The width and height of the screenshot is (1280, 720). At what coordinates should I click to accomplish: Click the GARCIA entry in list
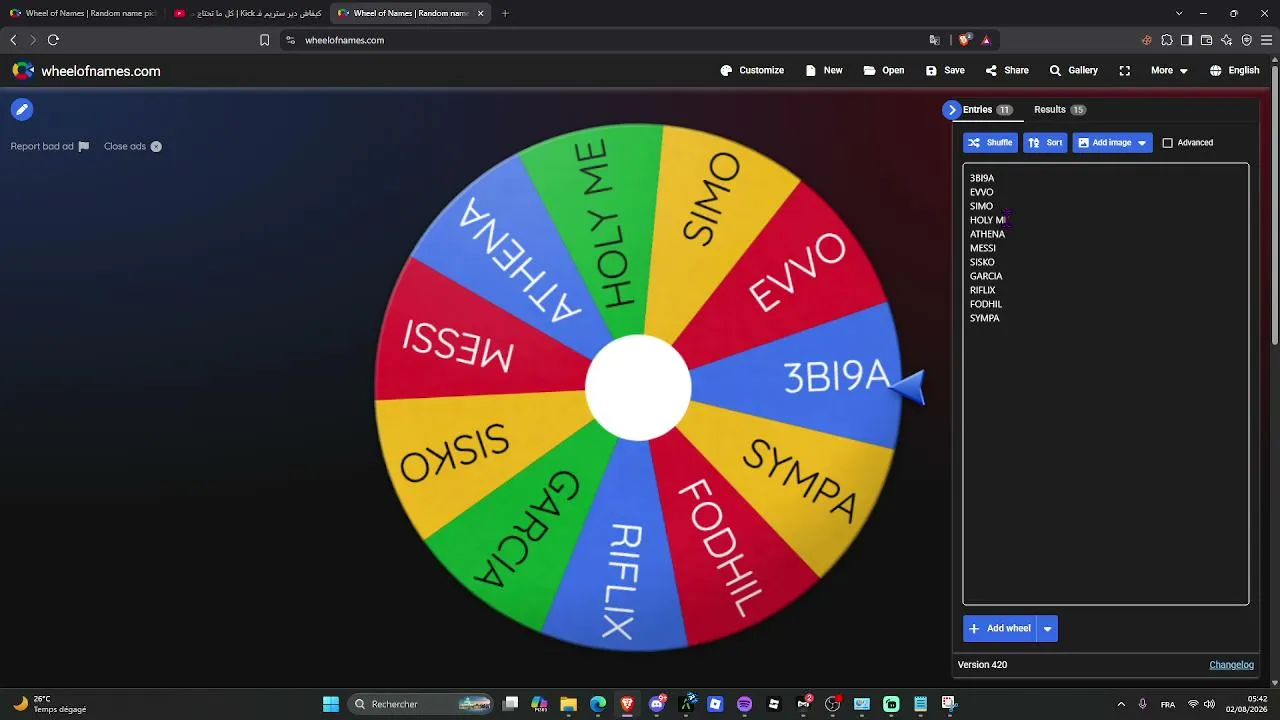click(x=986, y=276)
